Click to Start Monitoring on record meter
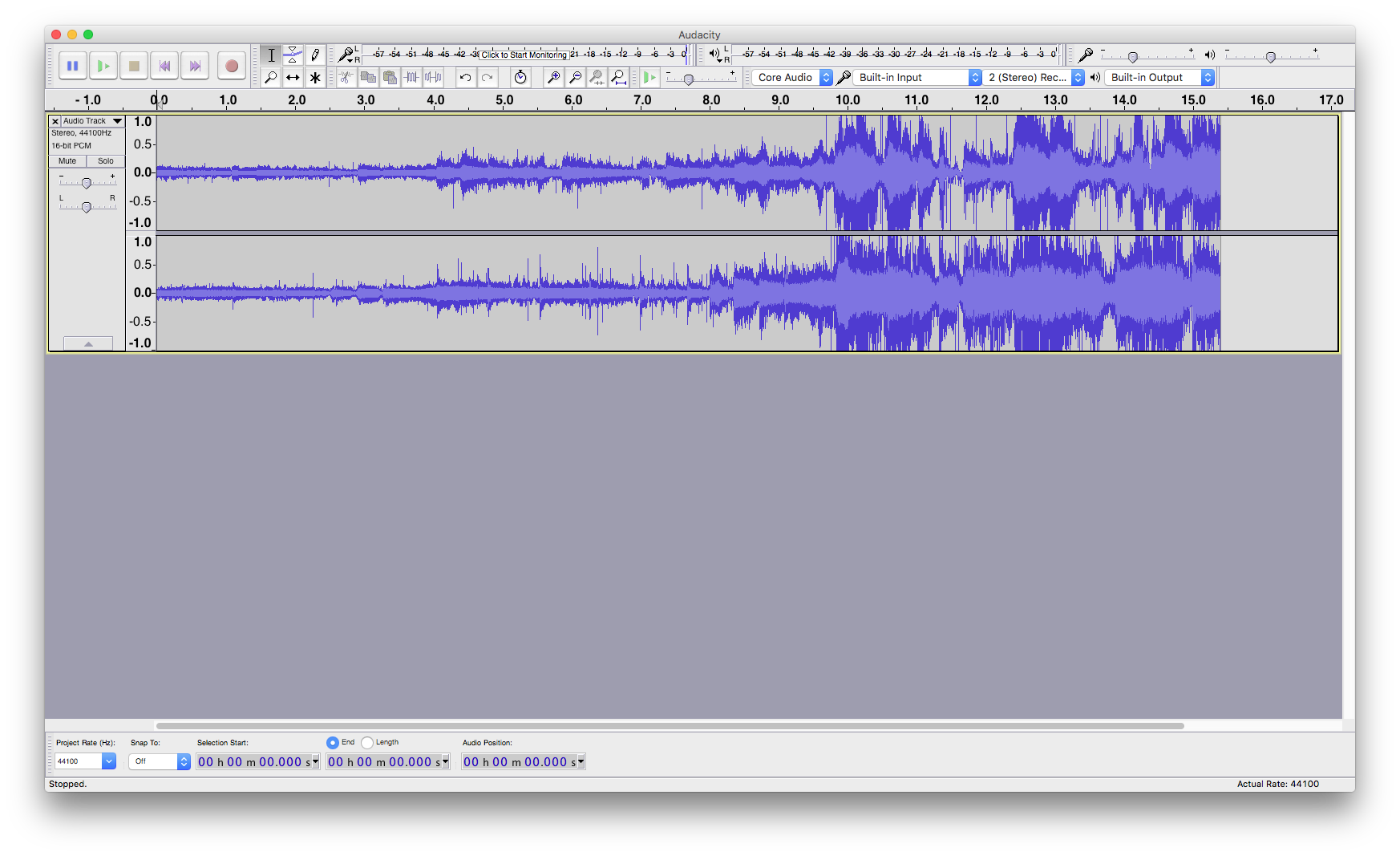1400x856 pixels. click(x=524, y=55)
